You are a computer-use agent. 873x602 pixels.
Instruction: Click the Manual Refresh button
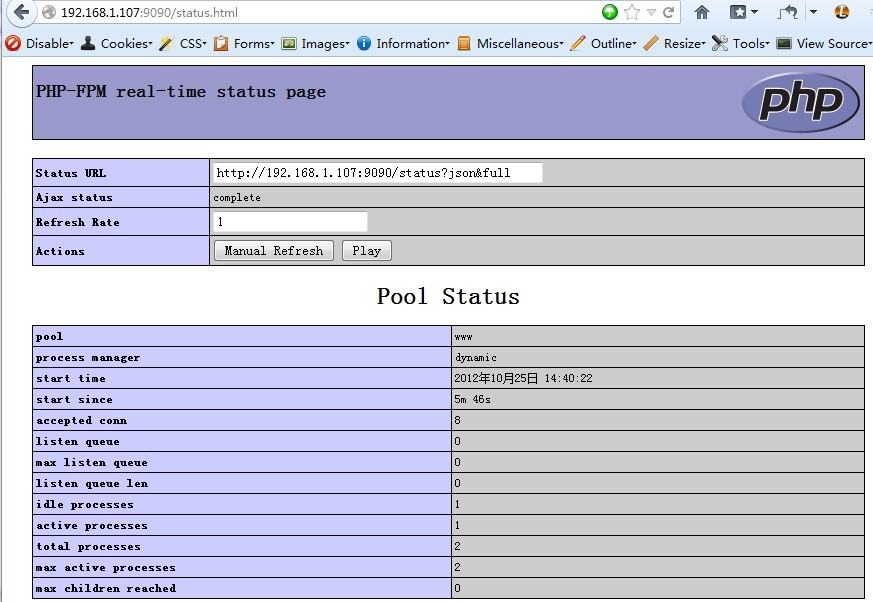point(273,251)
